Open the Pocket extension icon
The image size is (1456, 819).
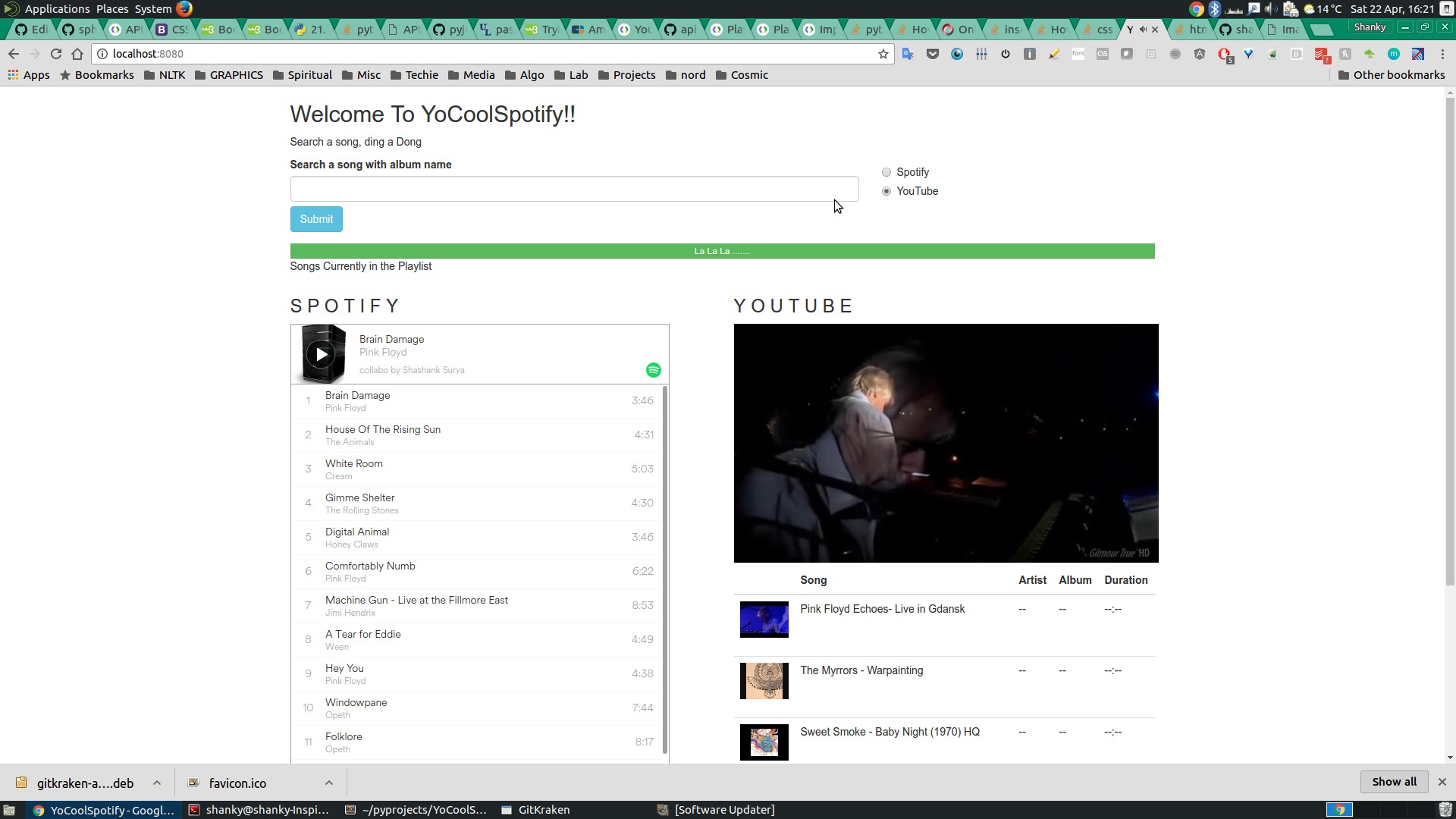pyautogui.click(x=933, y=54)
